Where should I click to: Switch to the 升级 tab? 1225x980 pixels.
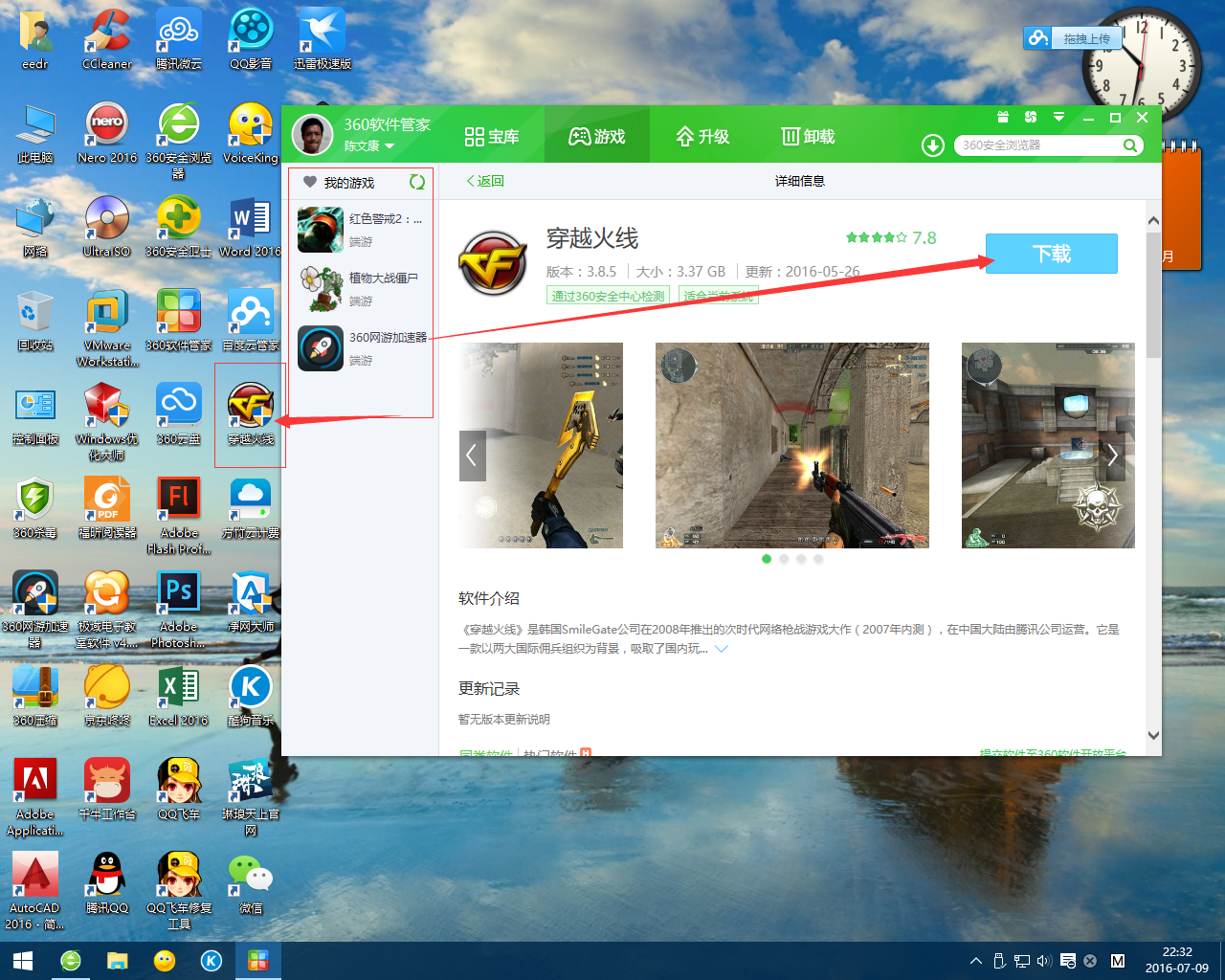702,137
